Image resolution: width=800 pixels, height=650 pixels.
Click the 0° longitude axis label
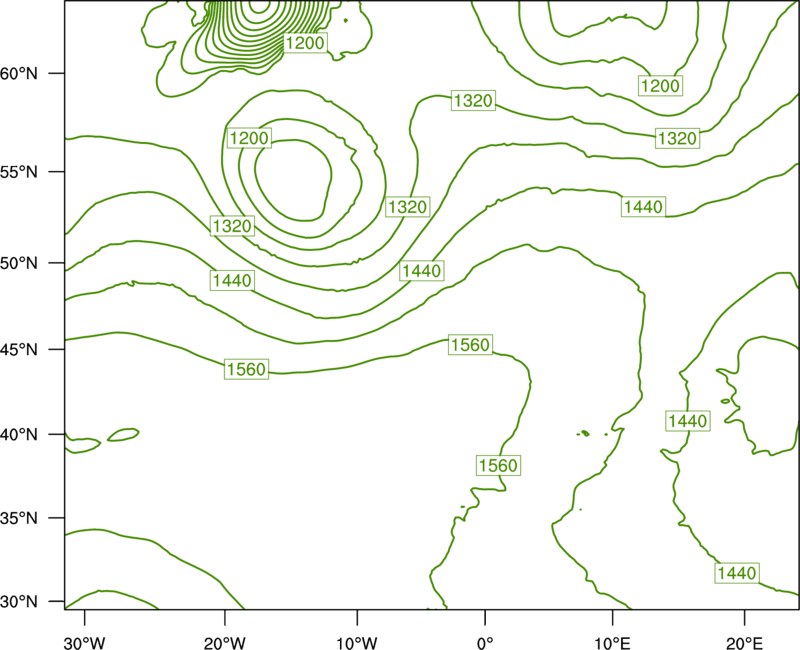[485, 642]
